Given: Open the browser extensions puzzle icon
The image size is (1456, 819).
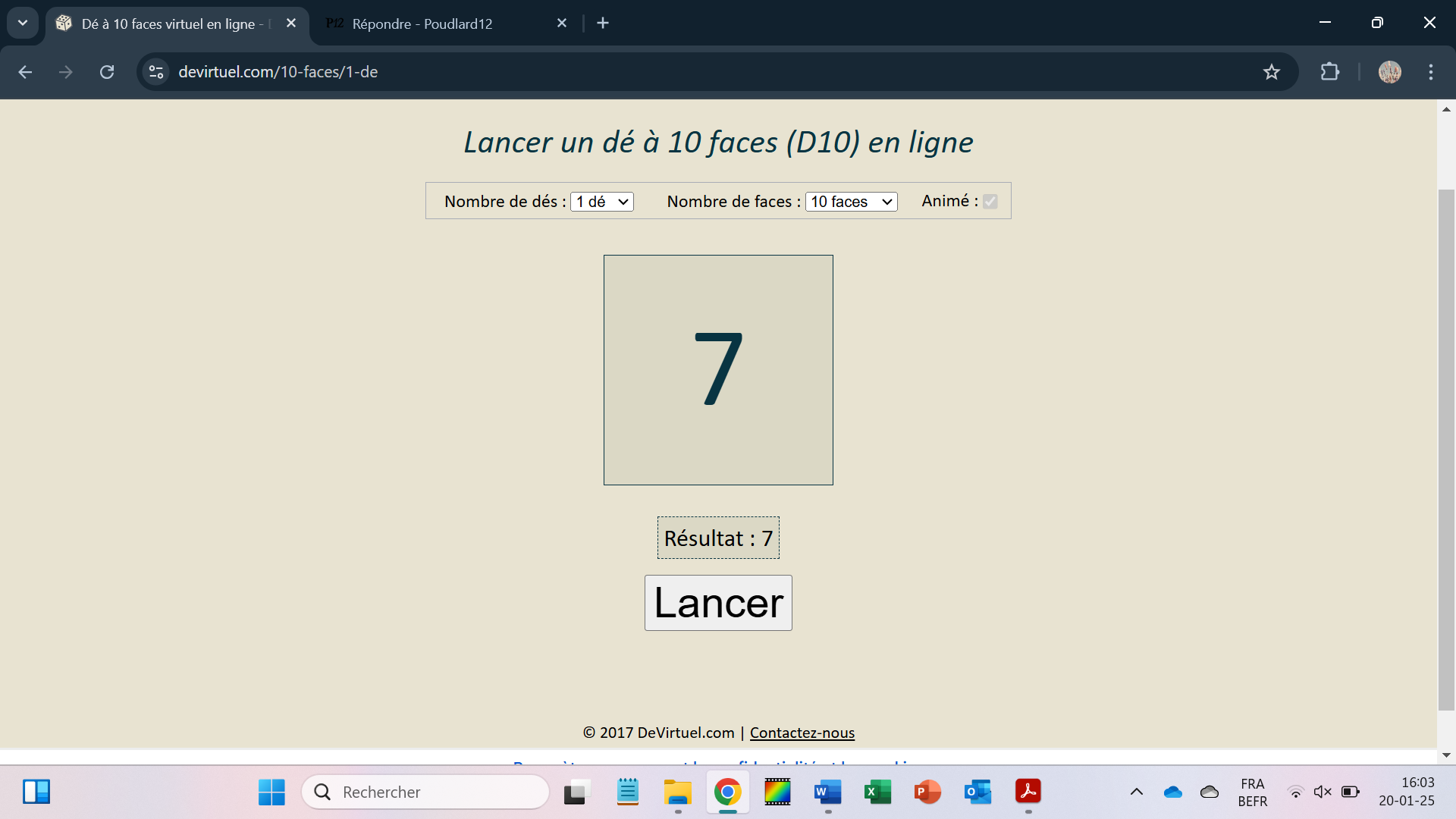Looking at the screenshot, I should [x=1329, y=72].
